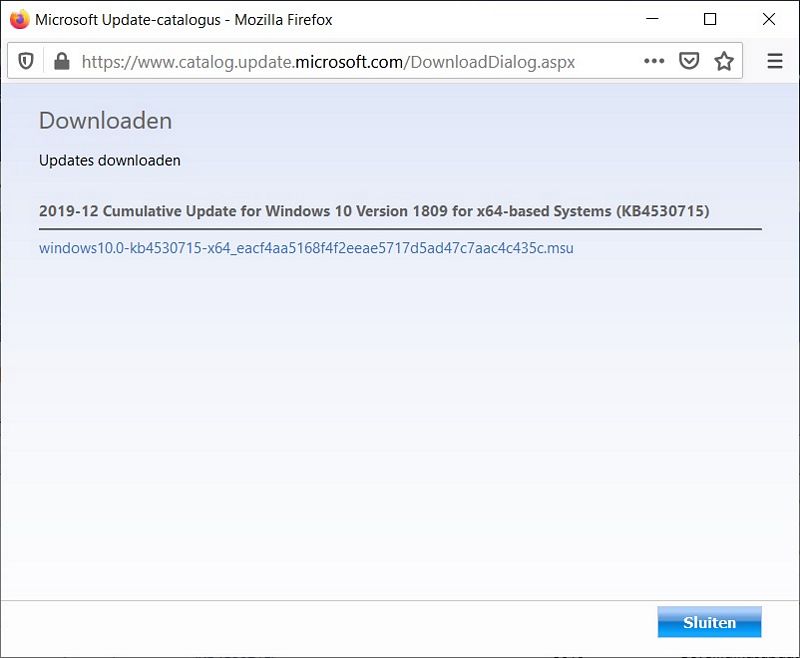The height and width of the screenshot is (658, 800).
Task: Open Firefox hamburger menu
Action: point(775,61)
